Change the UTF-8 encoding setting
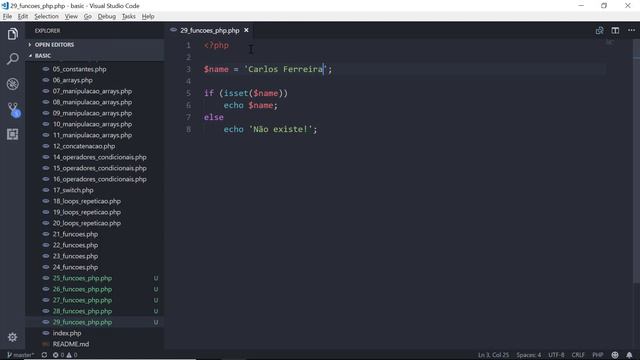This screenshot has width=640, height=360. 556,355
